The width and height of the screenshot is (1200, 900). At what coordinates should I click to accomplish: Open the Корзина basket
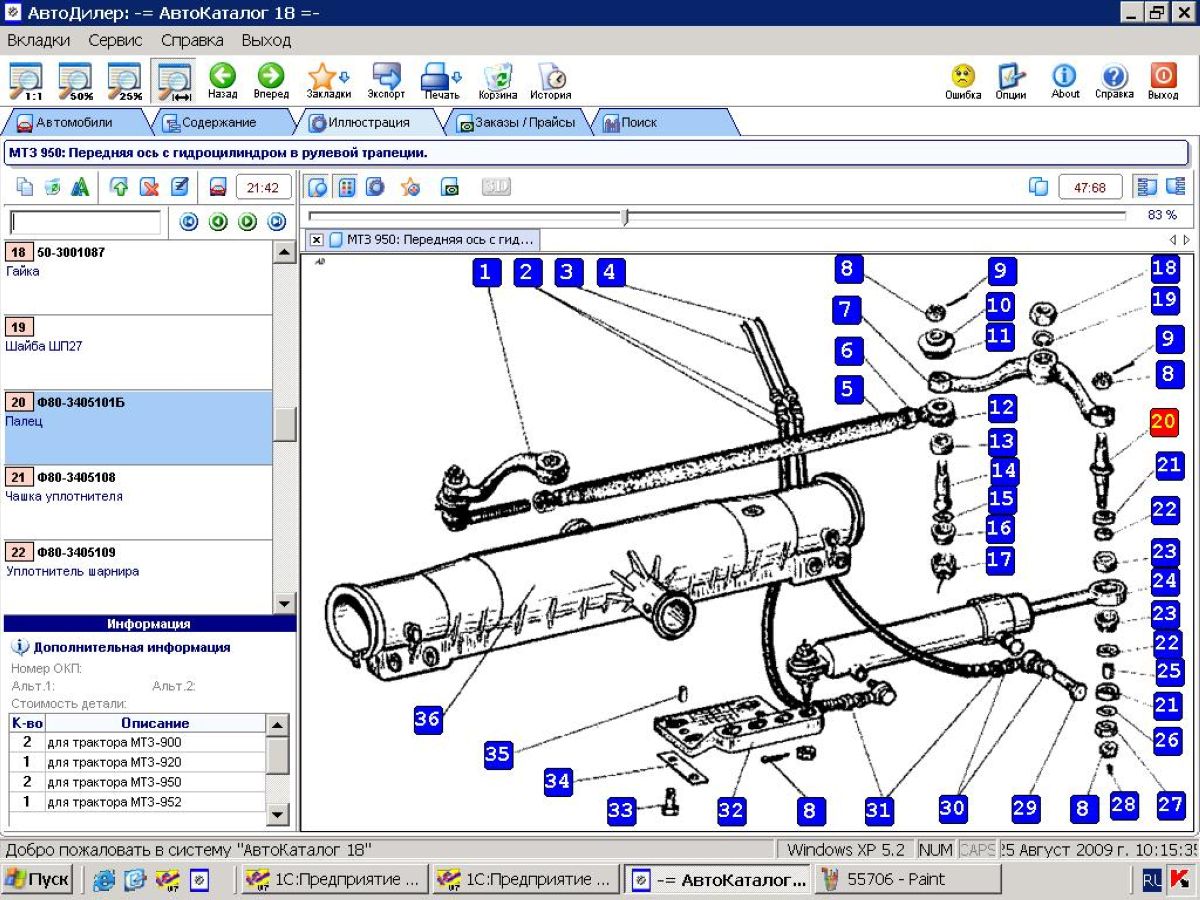click(x=498, y=82)
